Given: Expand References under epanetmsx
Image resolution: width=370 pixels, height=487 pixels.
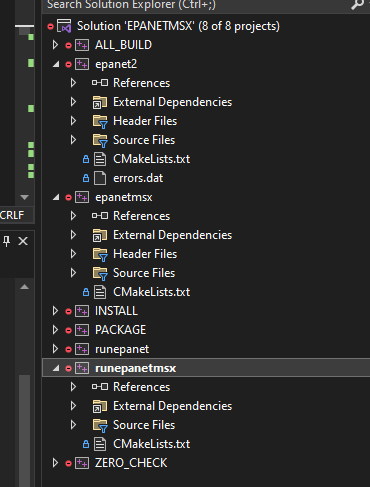Looking at the screenshot, I should [73, 216].
